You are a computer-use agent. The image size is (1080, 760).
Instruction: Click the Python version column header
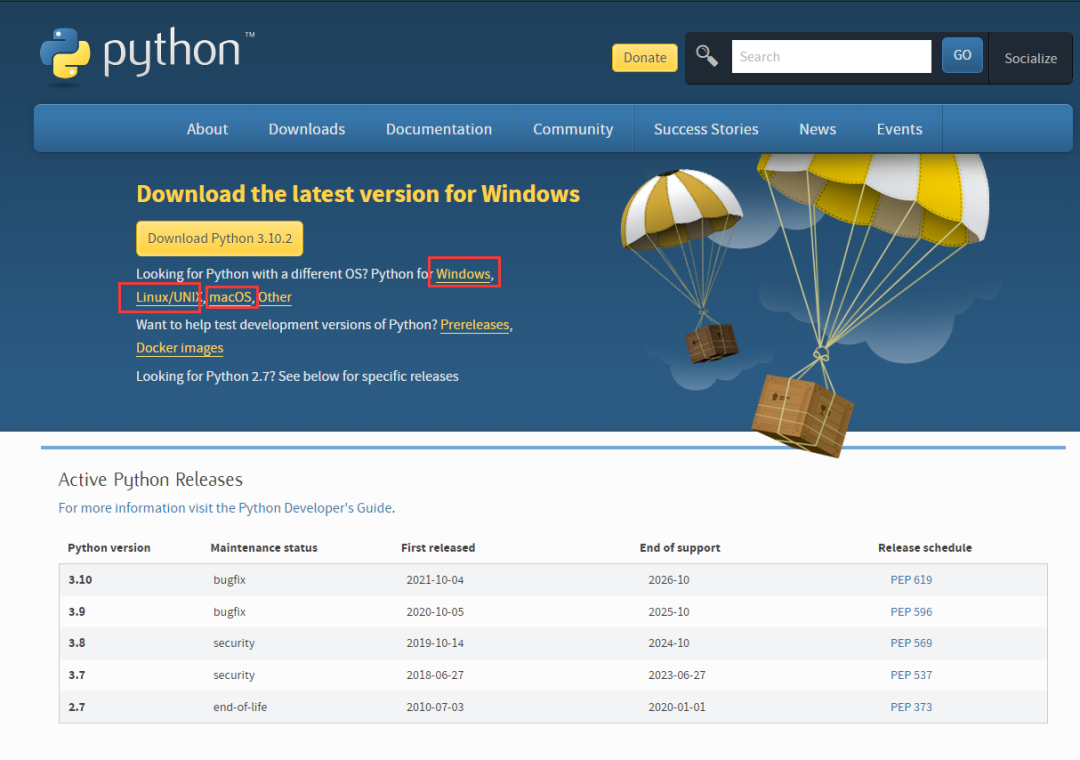(x=109, y=548)
